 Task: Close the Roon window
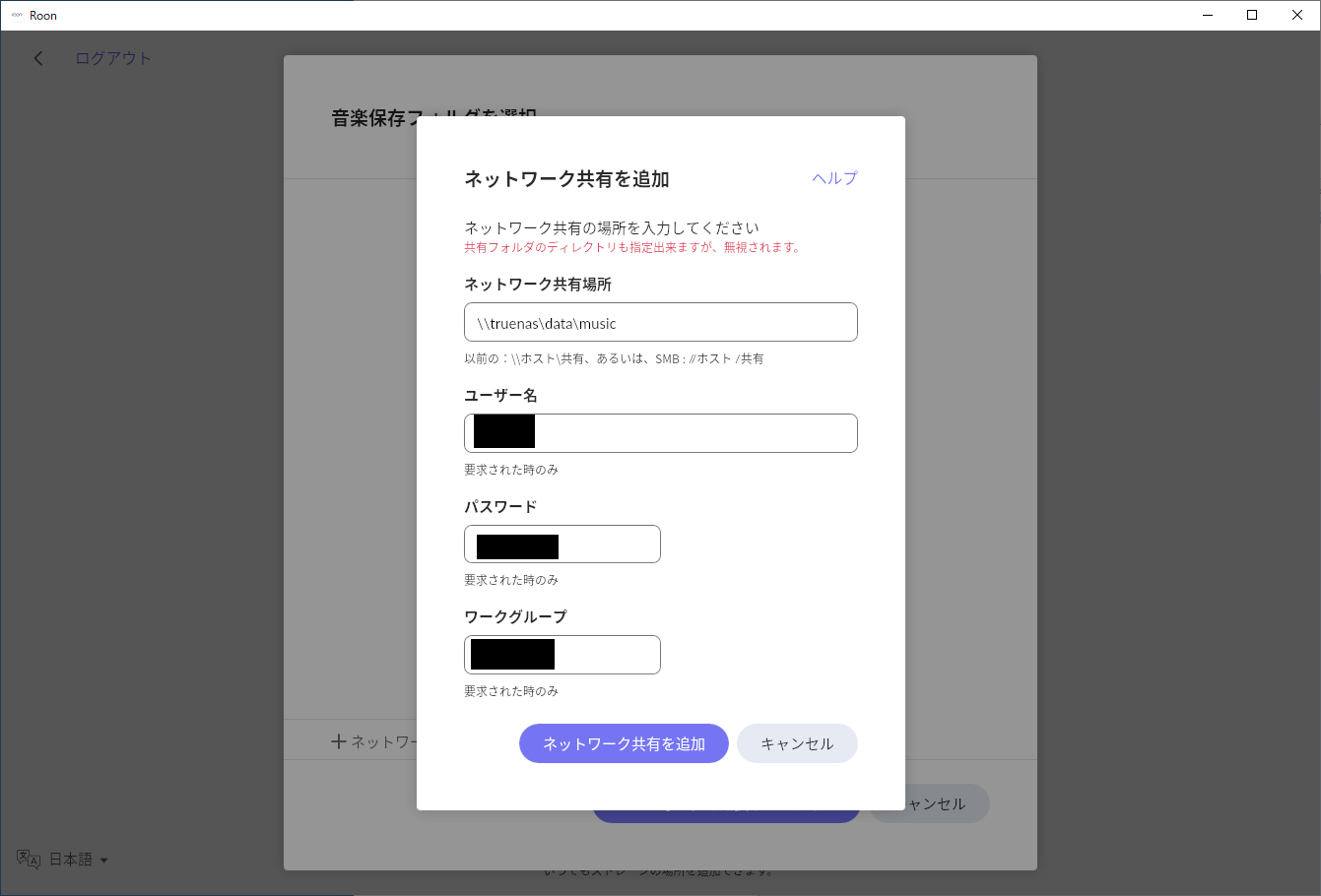pos(1297,15)
